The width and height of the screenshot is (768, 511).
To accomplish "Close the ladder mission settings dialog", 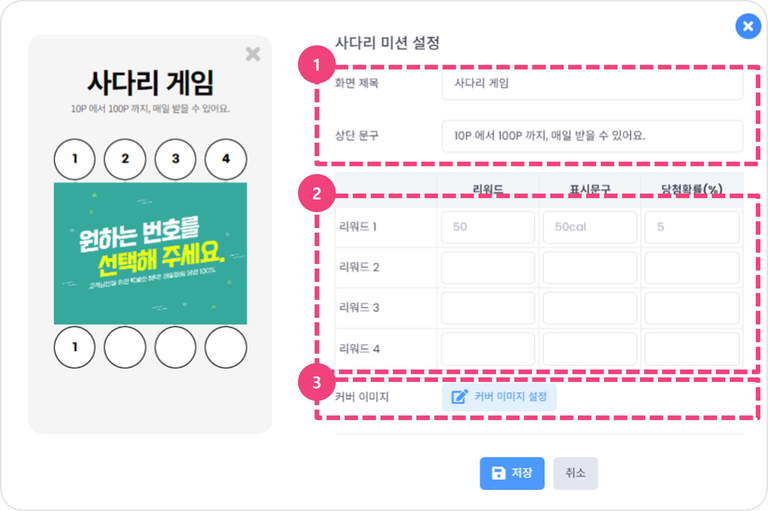I will click(747, 27).
